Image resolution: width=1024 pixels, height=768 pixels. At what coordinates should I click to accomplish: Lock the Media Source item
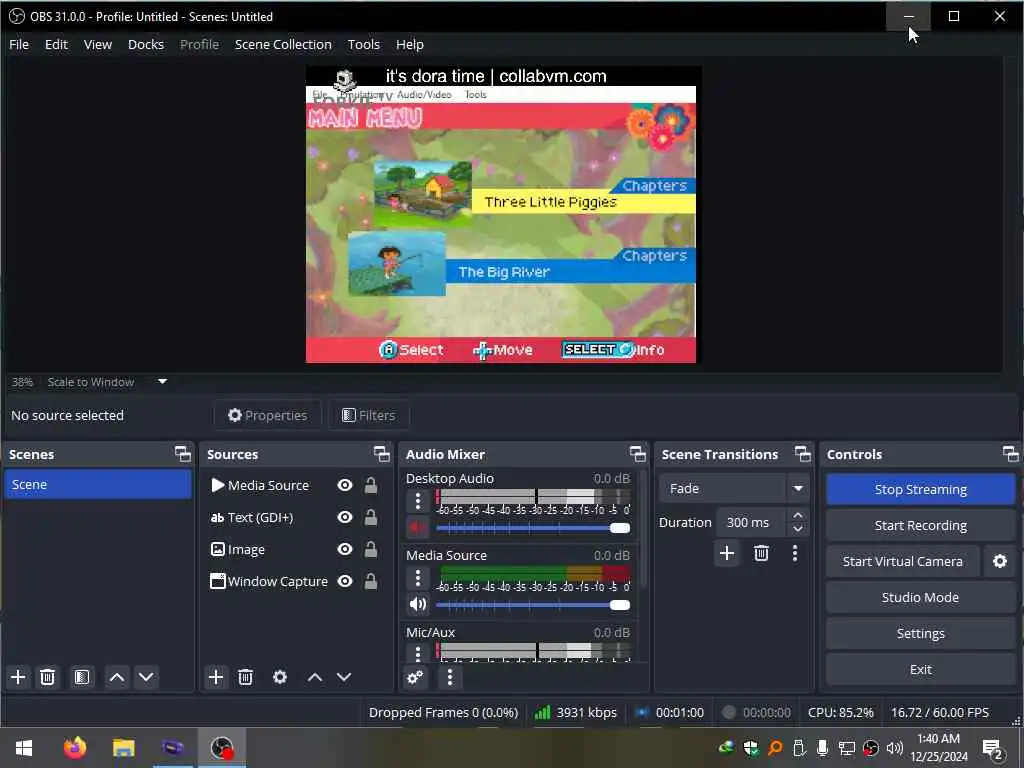coord(370,485)
